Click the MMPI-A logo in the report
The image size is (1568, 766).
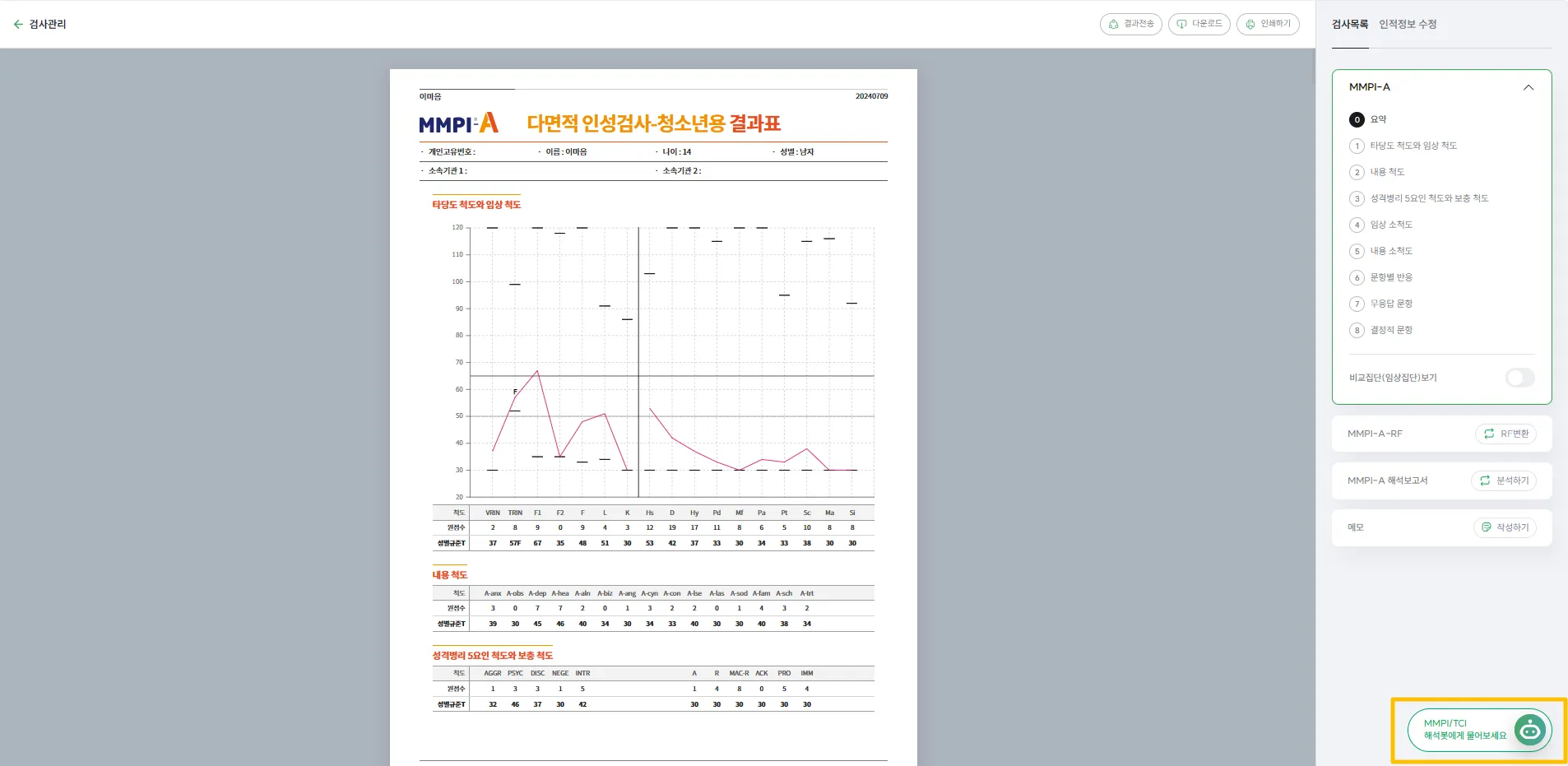[458, 123]
